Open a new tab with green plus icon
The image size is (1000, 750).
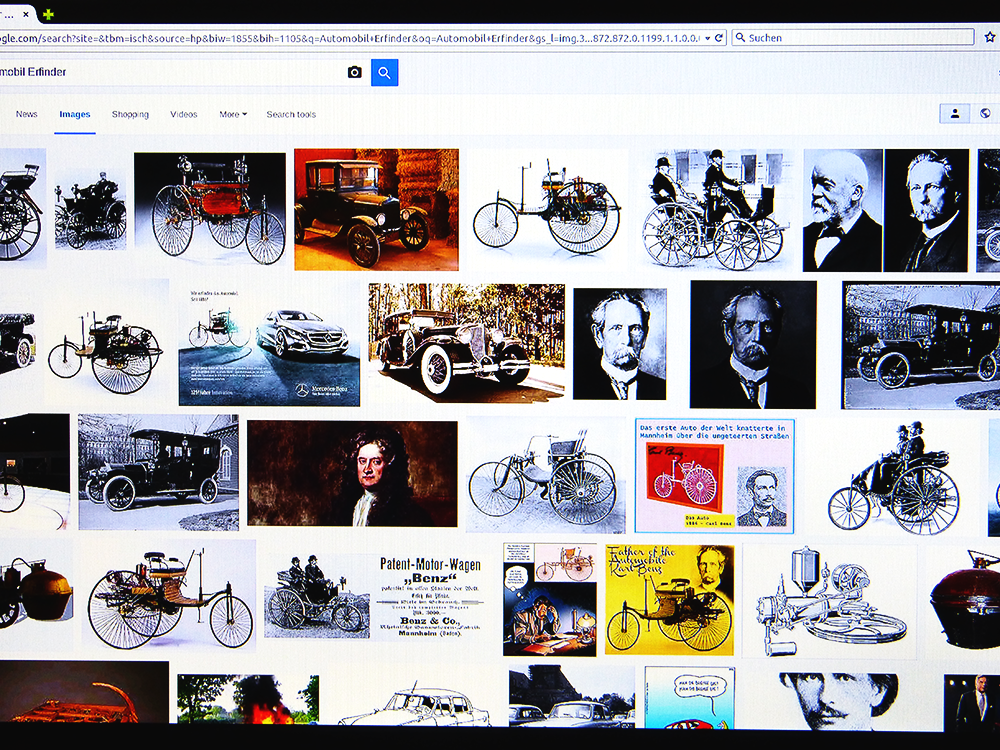tap(48, 14)
